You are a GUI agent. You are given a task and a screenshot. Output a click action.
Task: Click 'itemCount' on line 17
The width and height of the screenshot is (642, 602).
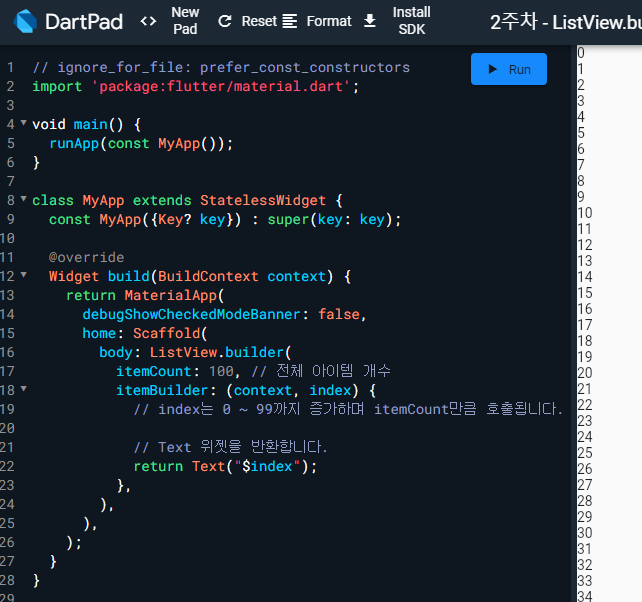tap(154, 371)
